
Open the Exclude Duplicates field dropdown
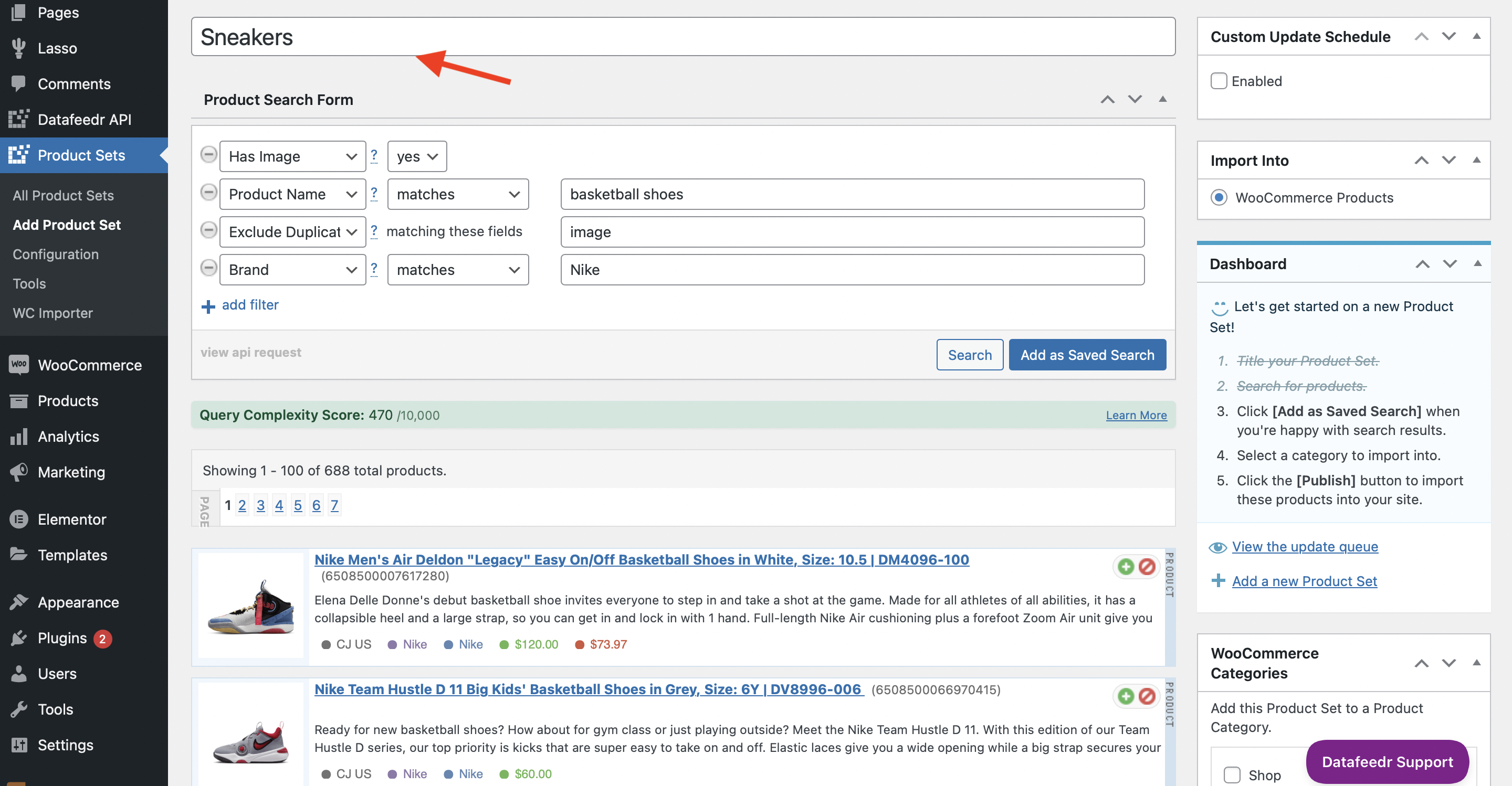pyautogui.click(x=292, y=232)
